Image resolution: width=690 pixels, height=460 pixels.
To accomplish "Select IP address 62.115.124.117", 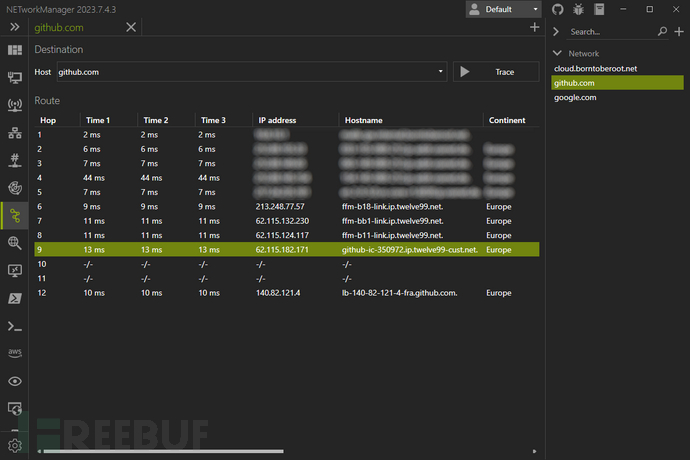I will tap(282, 236).
